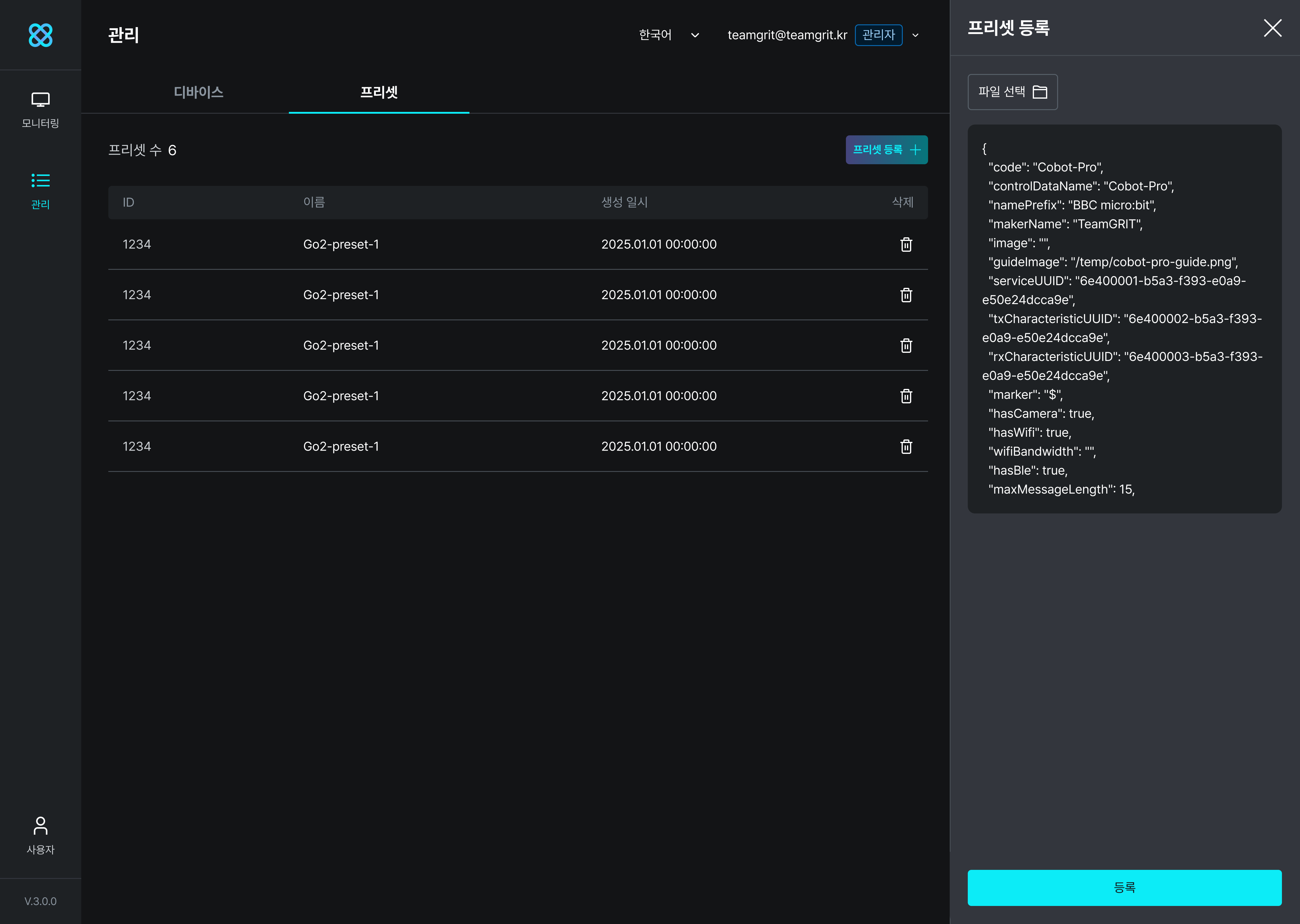Image resolution: width=1300 pixels, height=924 pixels.
Task: Open the 모니터링 monitoring page
Action: 40,110
